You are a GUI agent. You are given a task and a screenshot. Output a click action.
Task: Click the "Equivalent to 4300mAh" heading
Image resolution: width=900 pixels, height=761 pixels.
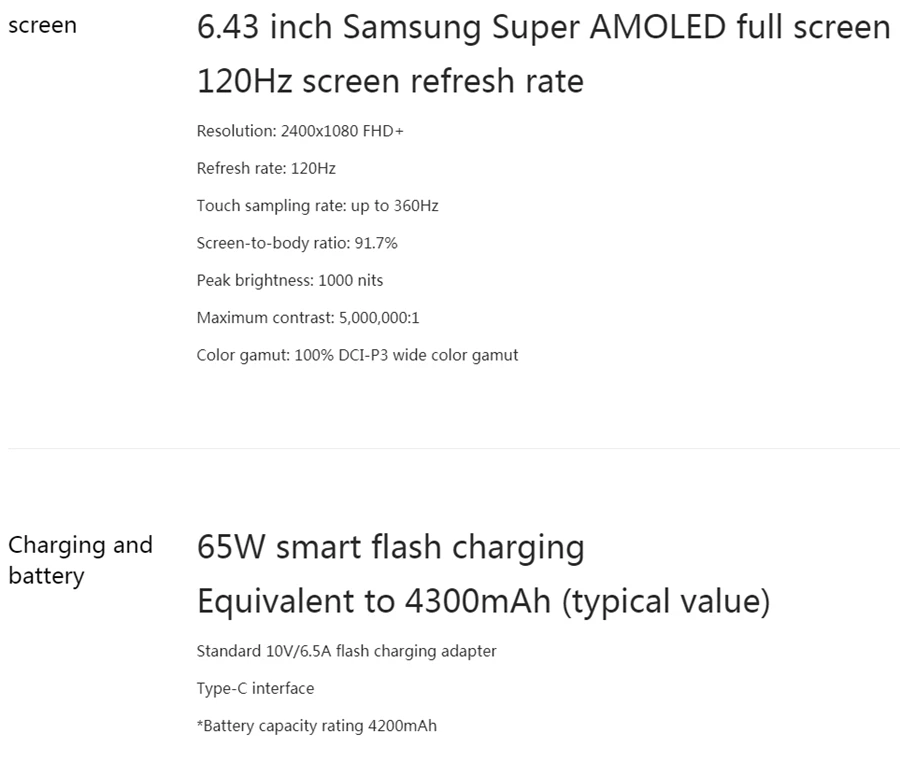point(483,602)
